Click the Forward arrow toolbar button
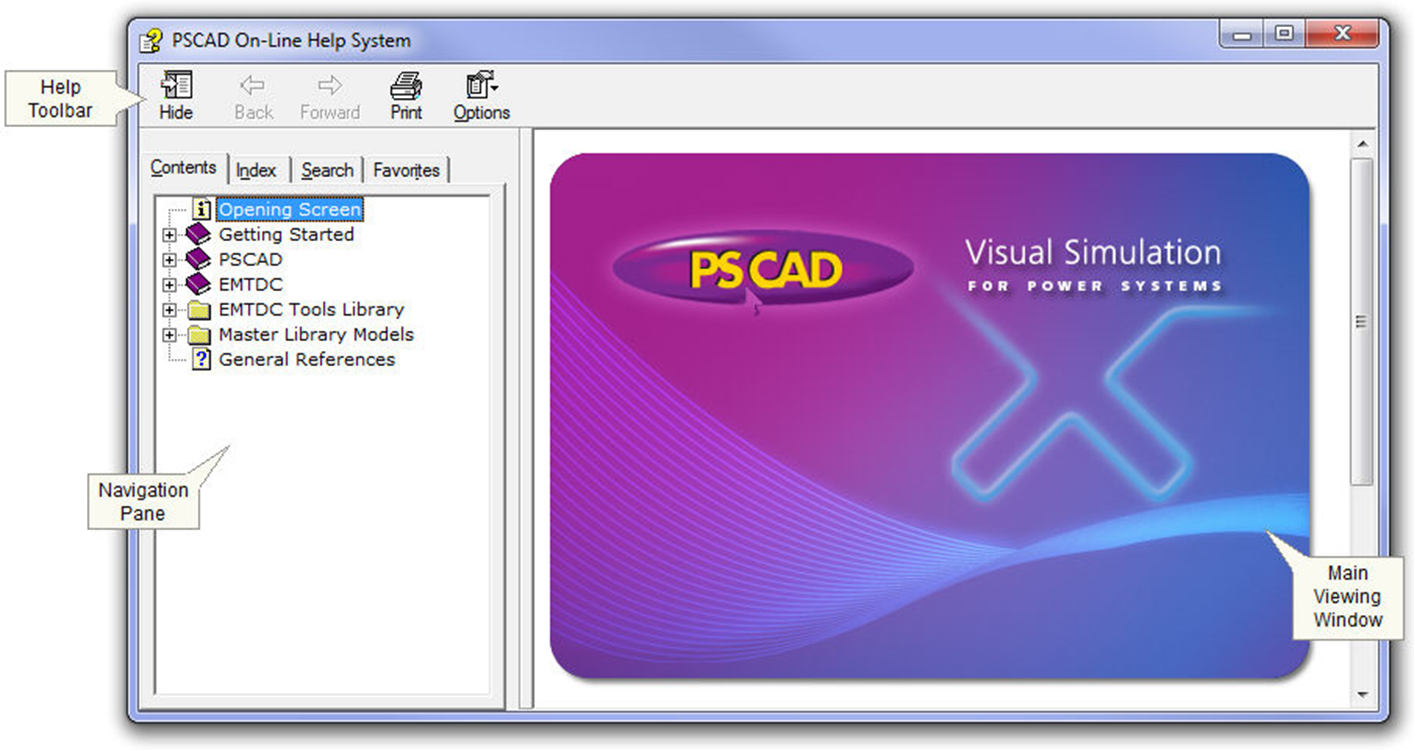The width and height of the screenshot is (1414, 750). pos(329,97)
